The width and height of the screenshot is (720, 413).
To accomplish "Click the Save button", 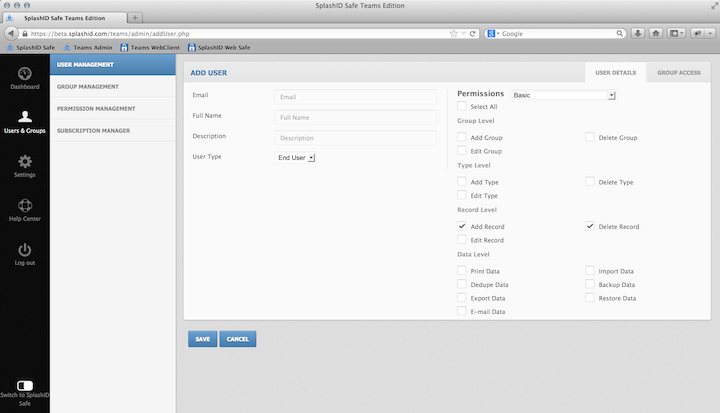I will pyautogui.click(x=202, y=339).
